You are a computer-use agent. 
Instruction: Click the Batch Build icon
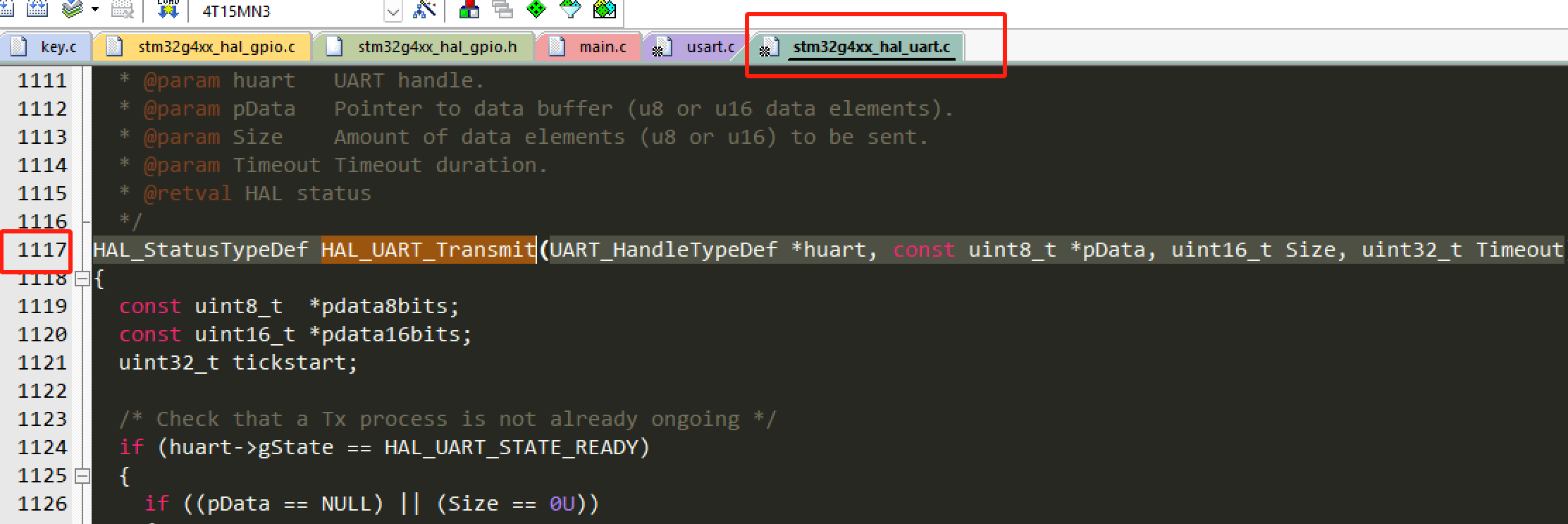(x=73, y=8)
